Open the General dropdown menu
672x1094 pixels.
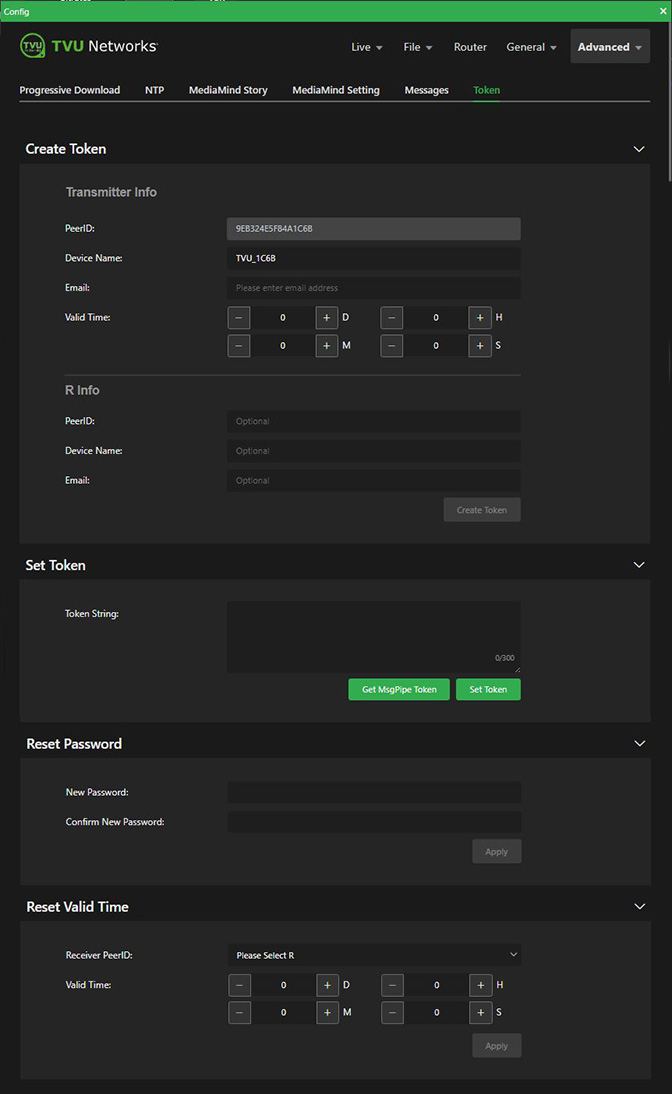531,47
